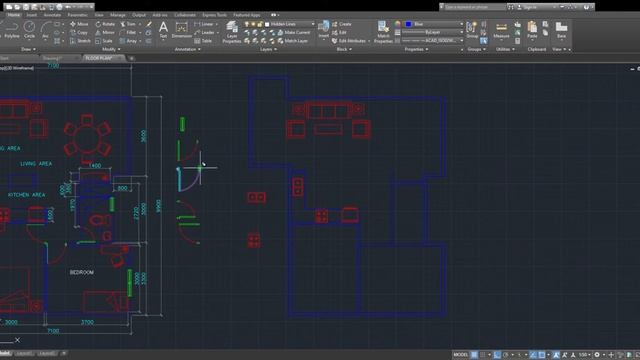Image resolution: width=640 pixels, height=360 pixels.
Task: Click the Base view tool
Action: (561, 30)
